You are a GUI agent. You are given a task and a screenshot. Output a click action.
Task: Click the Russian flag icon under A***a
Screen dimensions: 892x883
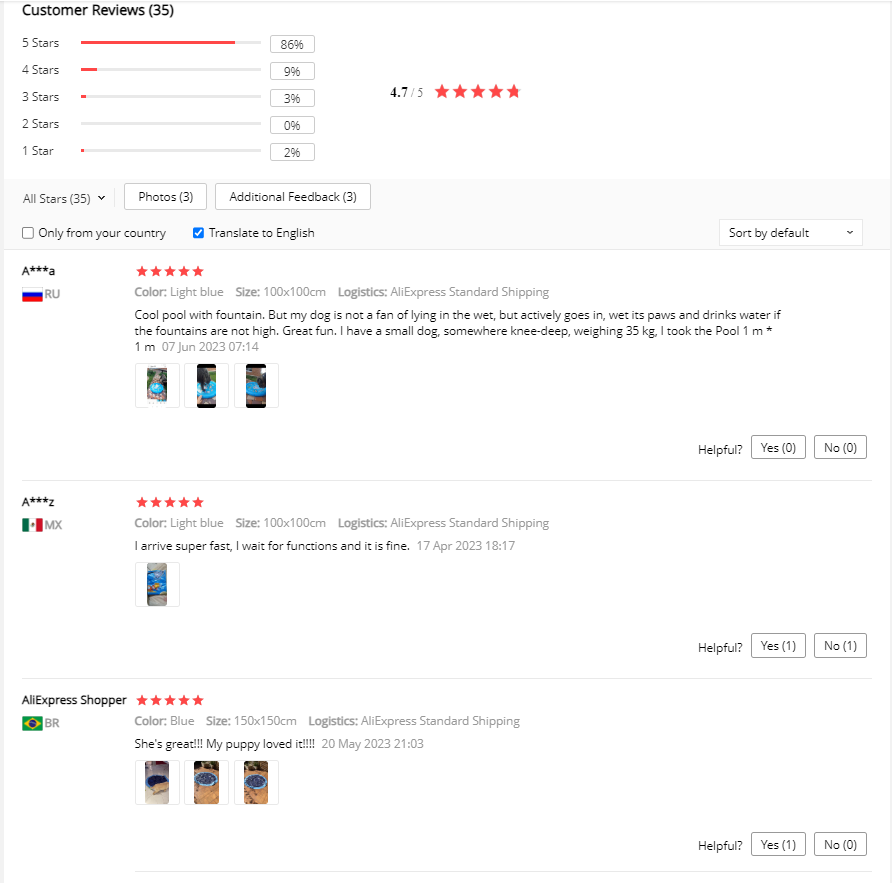click(32, 295)
